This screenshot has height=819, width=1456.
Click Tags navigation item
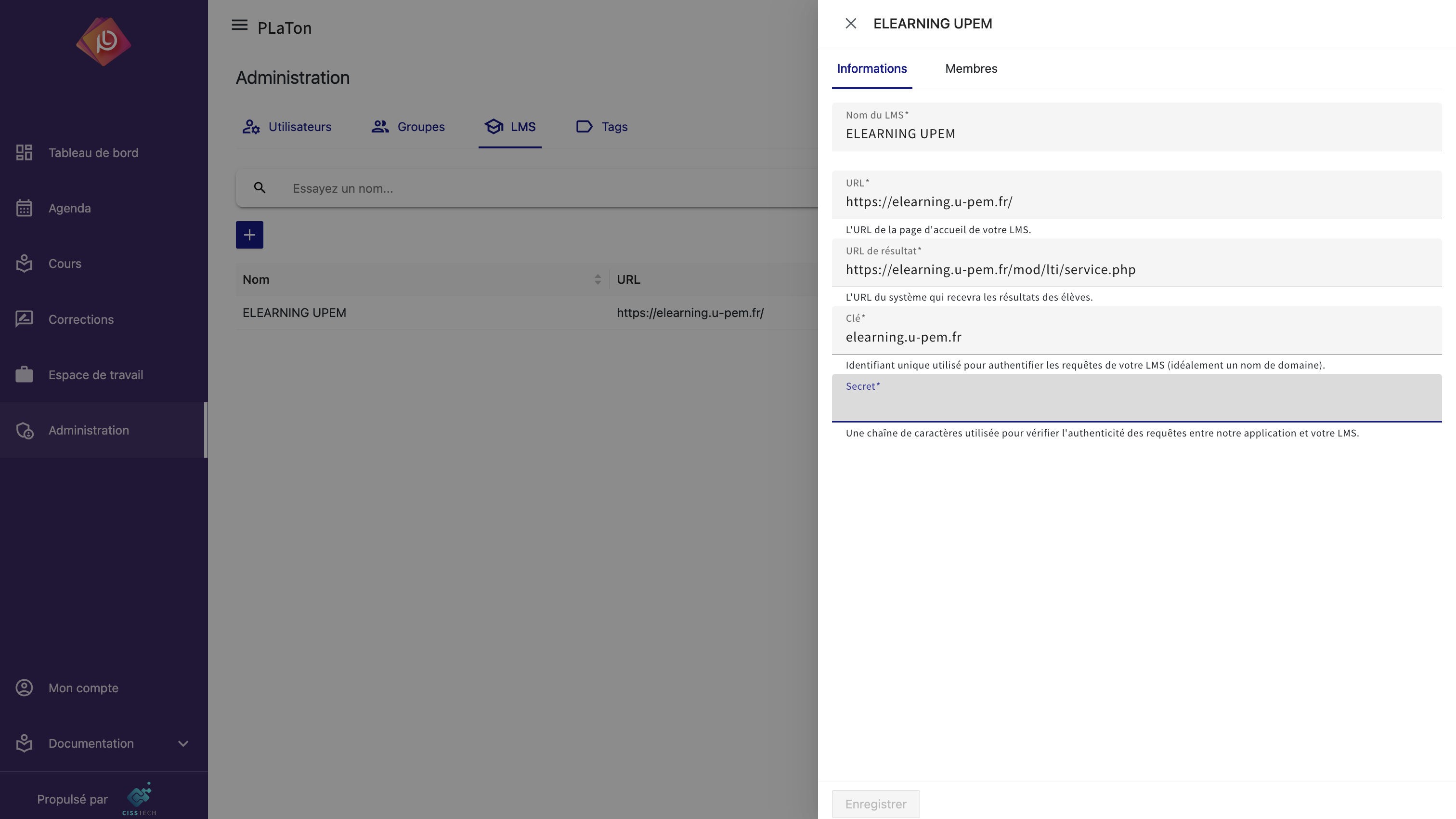point(614,126)
